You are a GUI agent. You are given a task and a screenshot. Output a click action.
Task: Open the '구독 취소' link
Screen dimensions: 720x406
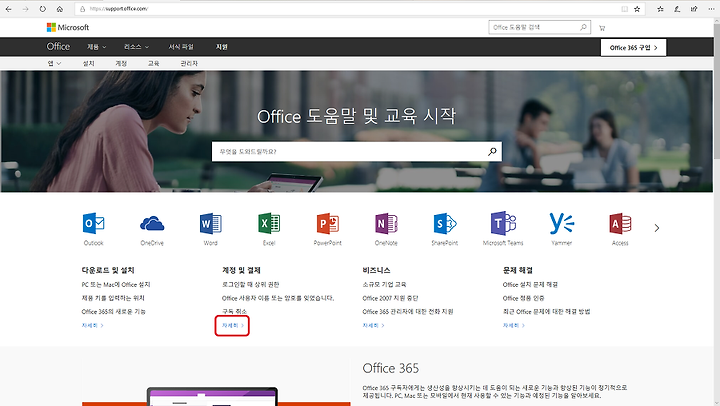pyautogui.click(x=235, y=311)
